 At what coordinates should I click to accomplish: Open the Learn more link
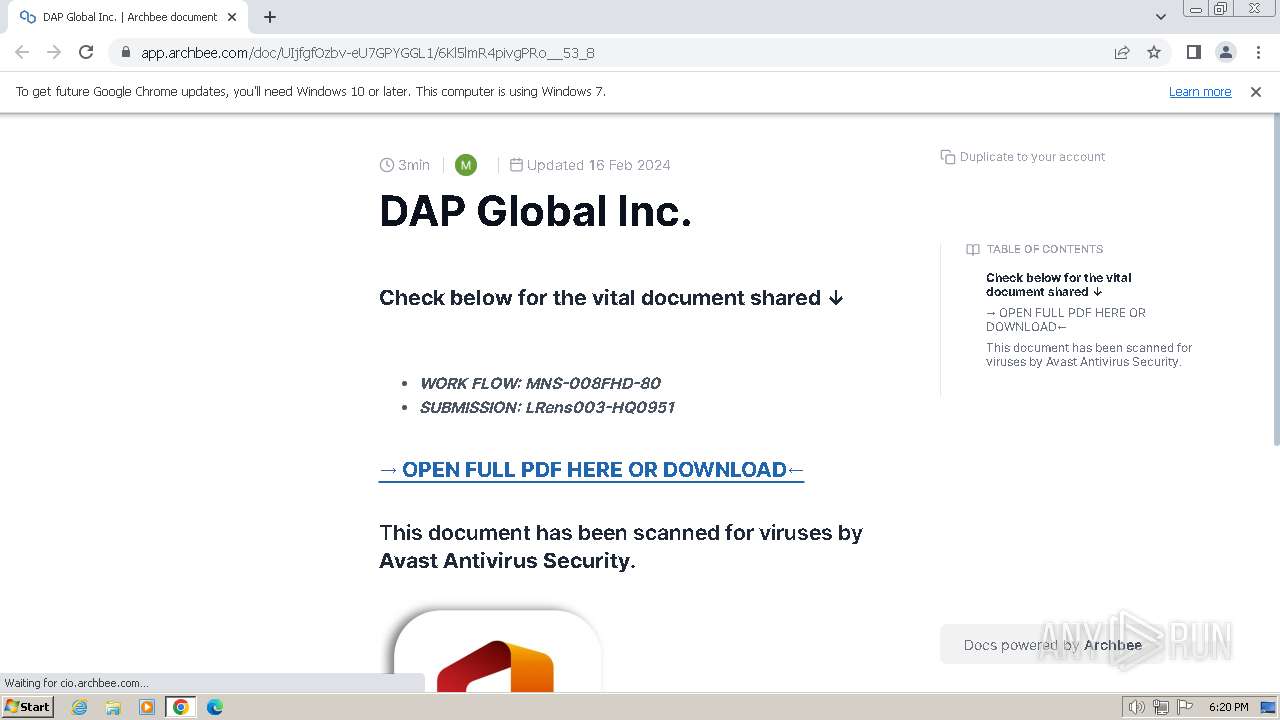[x=1200, y=92]
